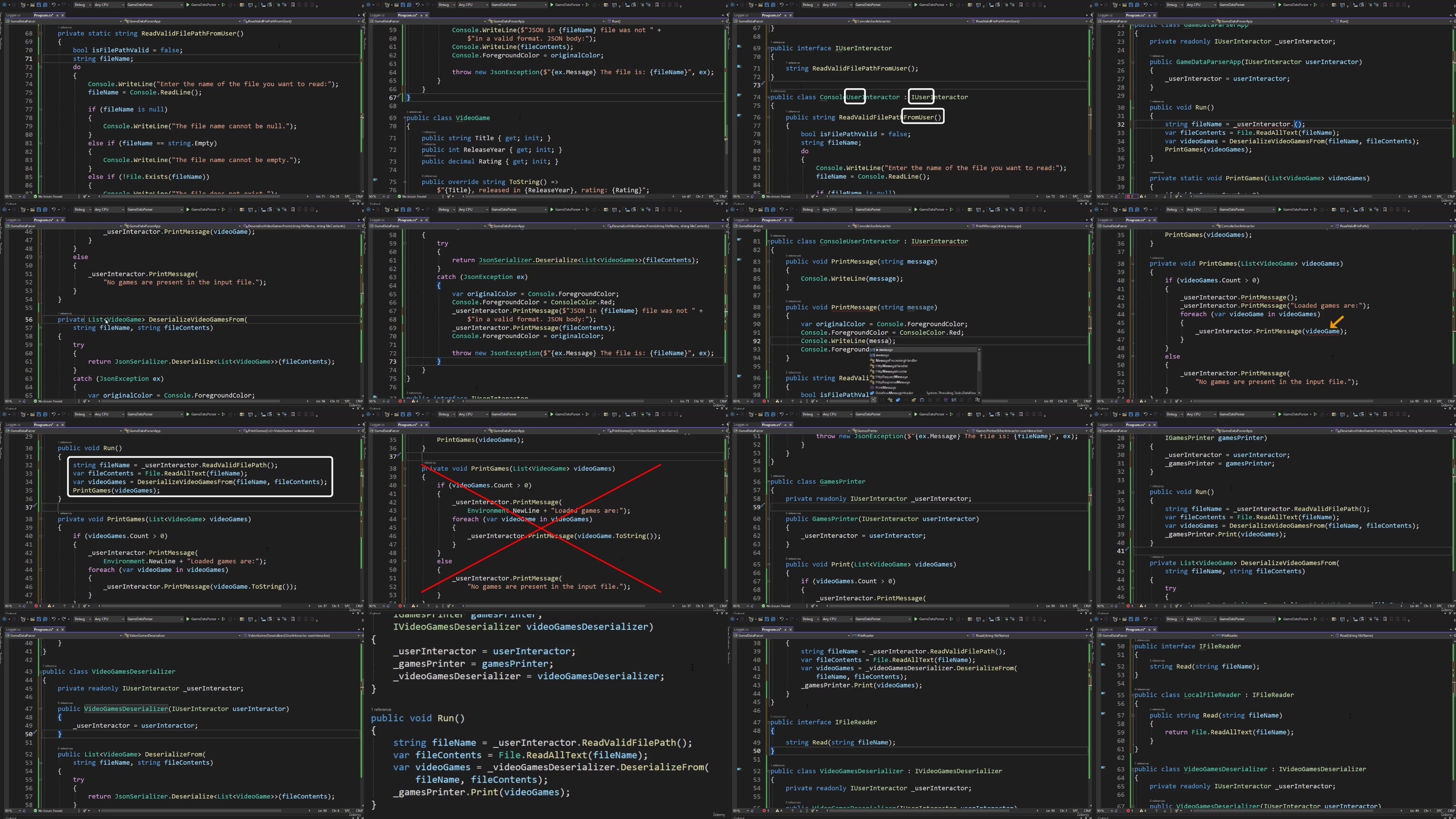Click 'Ln: 71' status bar indicator
Screen dimensions: 1456x819
[x=320, y=196]
